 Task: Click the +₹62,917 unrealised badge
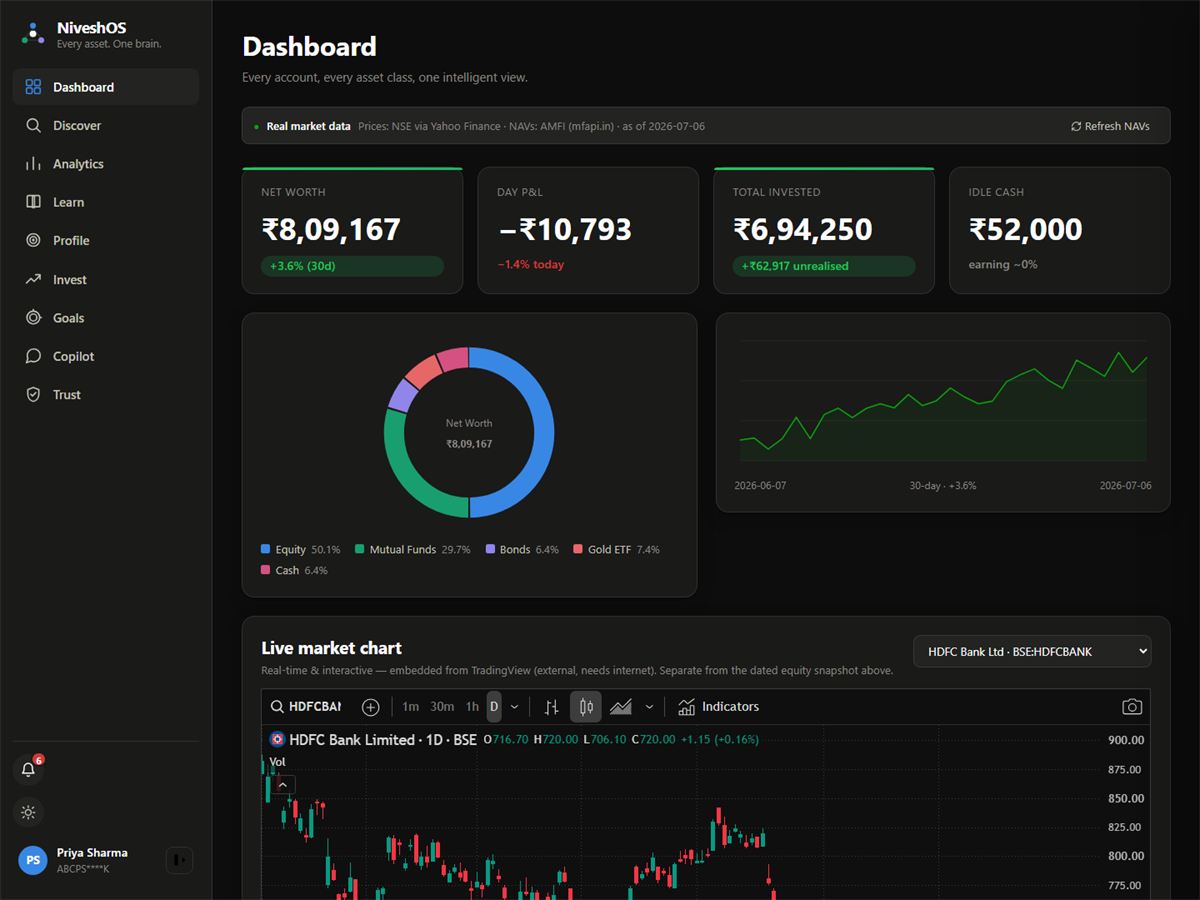tap(824, 266)
